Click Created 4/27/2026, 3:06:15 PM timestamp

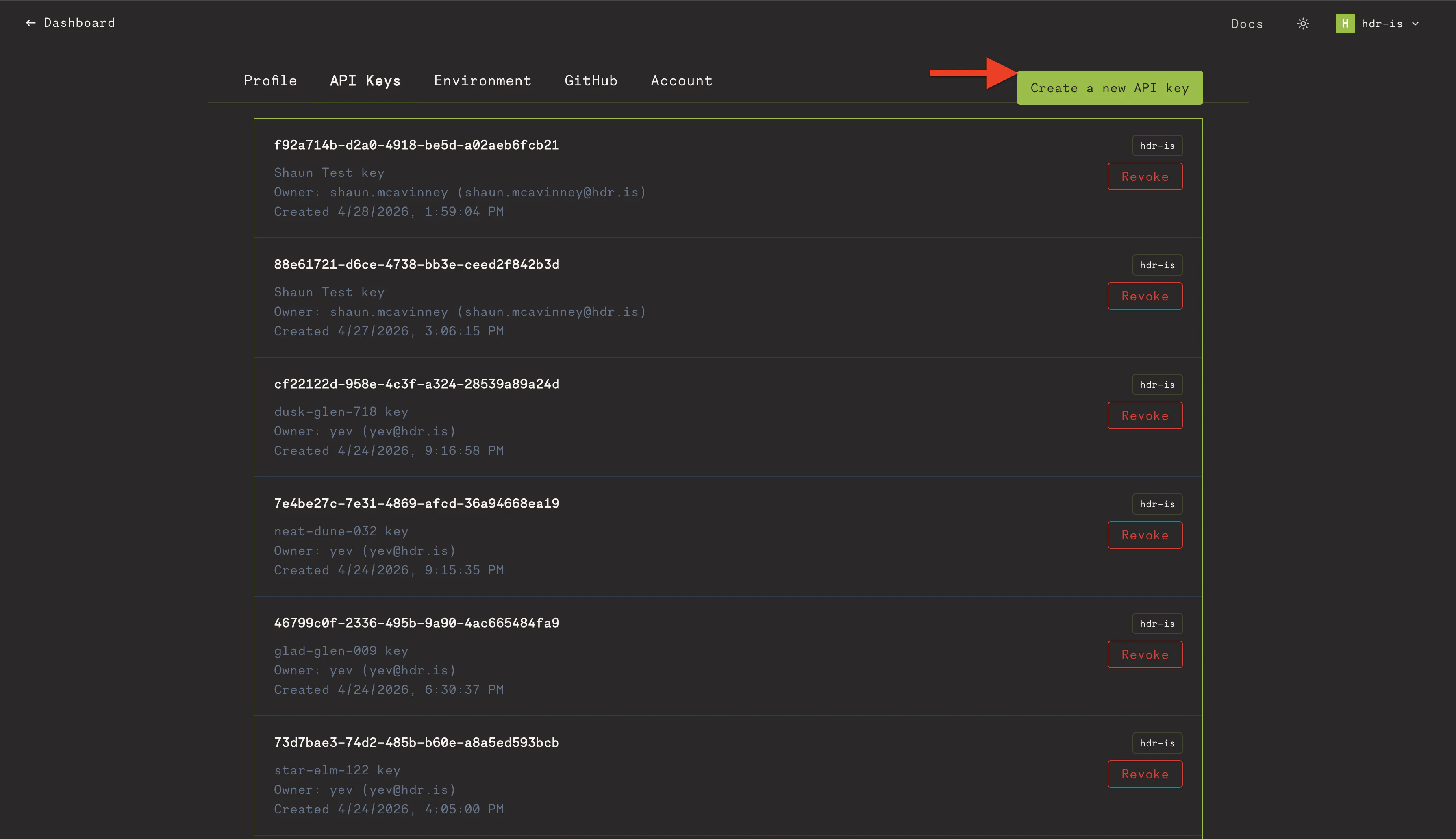tap(389, 331)
